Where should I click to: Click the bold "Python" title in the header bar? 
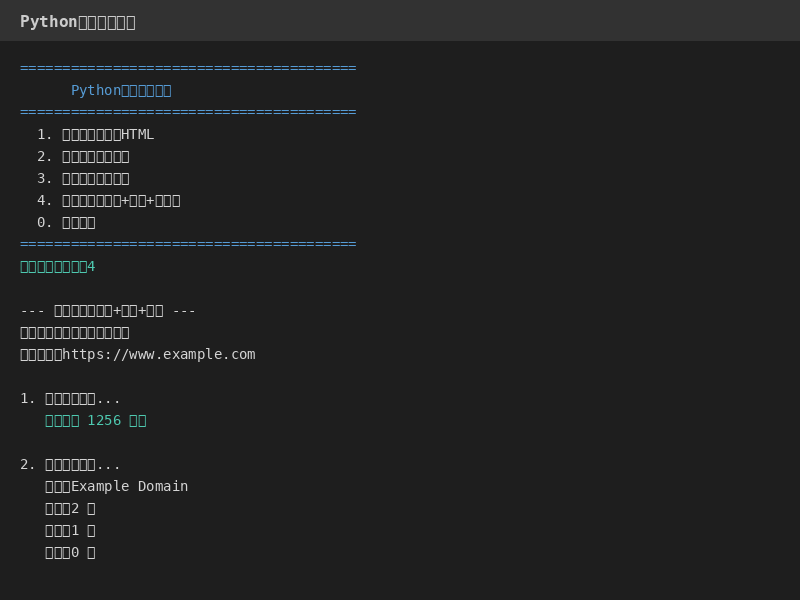pyautogui.click(x=78, y=22)
